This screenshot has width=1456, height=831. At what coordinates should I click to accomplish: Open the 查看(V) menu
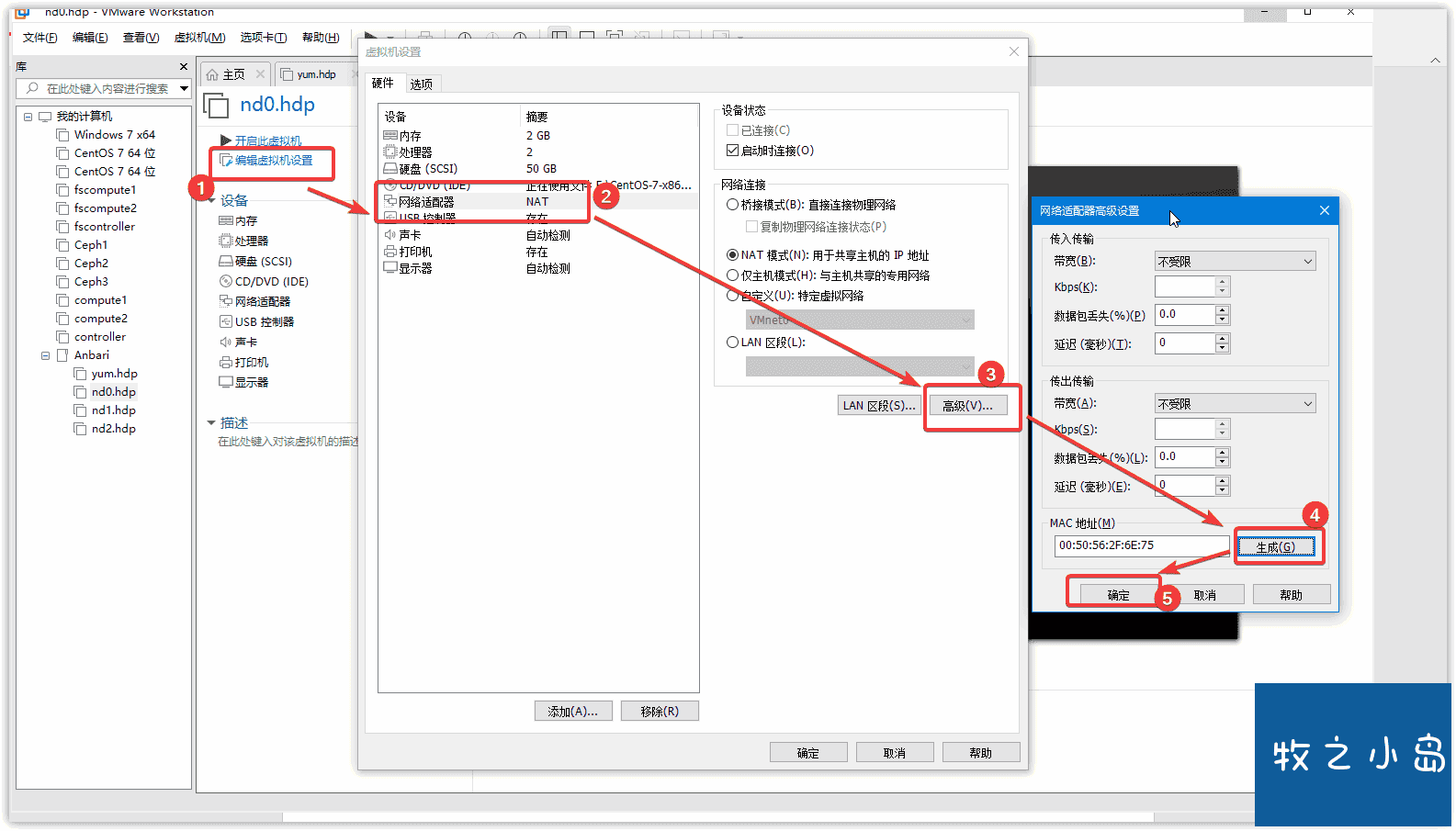pos(141,38)
